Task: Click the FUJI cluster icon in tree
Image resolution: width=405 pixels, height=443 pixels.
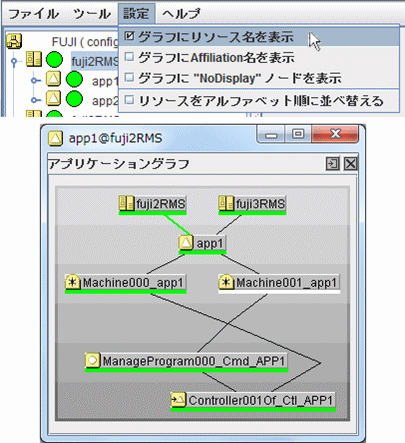Action: pos(14,41)
